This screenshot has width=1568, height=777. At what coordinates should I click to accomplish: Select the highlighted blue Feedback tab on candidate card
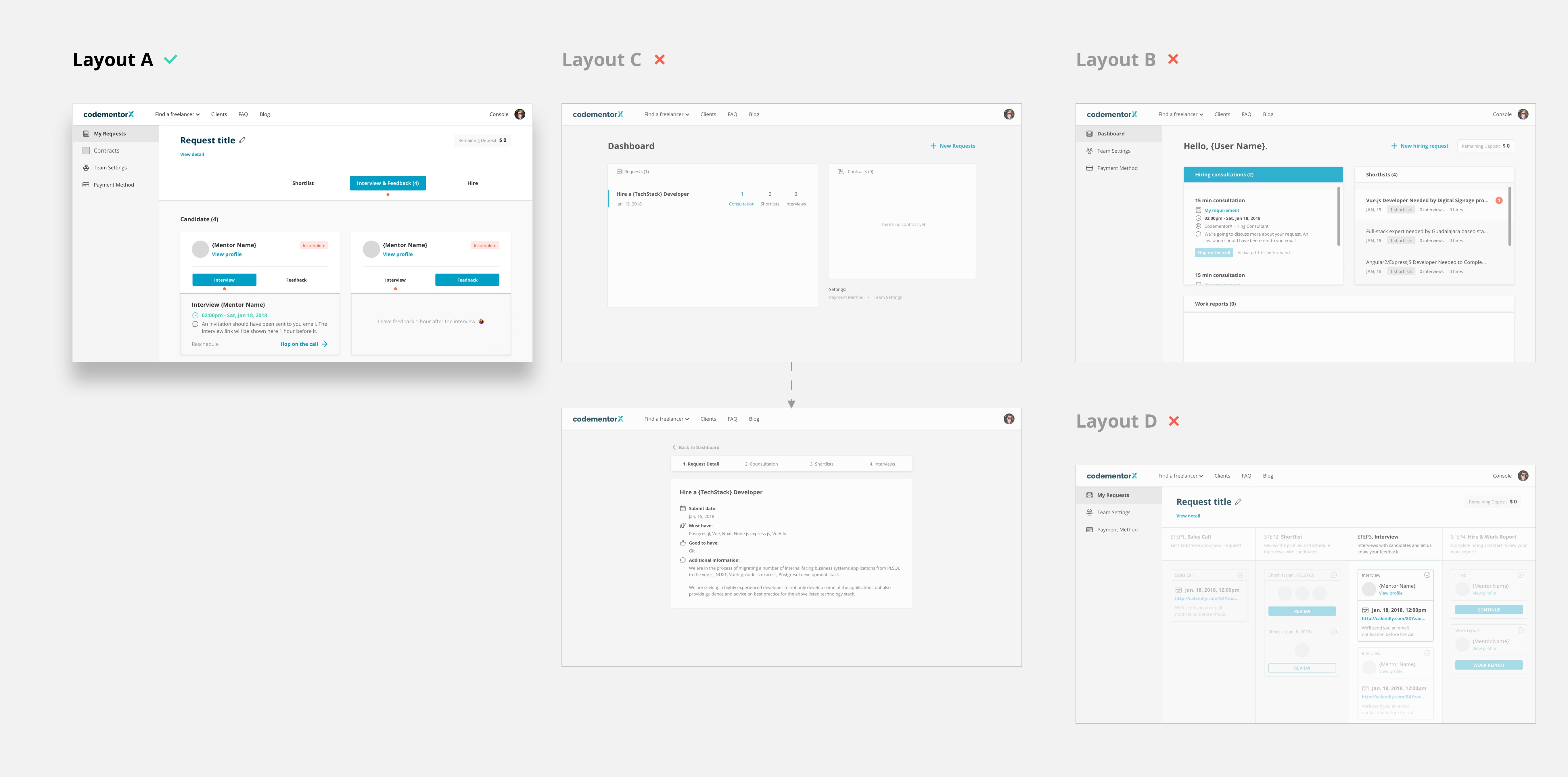467,280
